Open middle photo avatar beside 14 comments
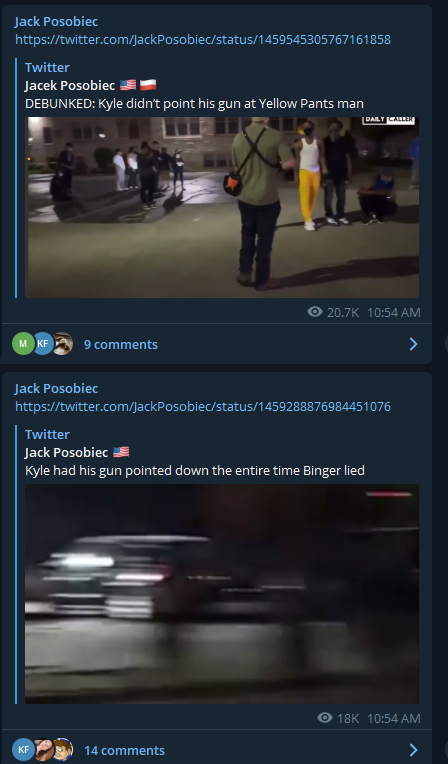Screen dimensions: 448x764 [43, 750]
